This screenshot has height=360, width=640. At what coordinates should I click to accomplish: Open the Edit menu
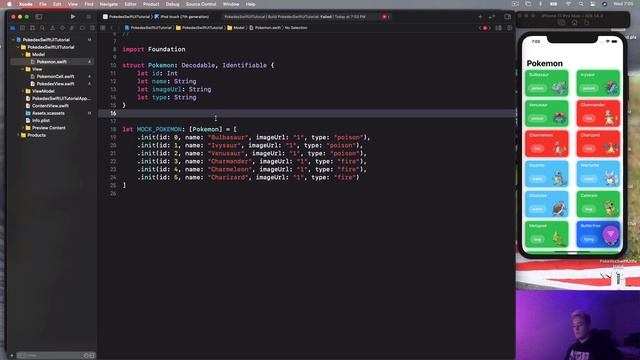(57, 4)
